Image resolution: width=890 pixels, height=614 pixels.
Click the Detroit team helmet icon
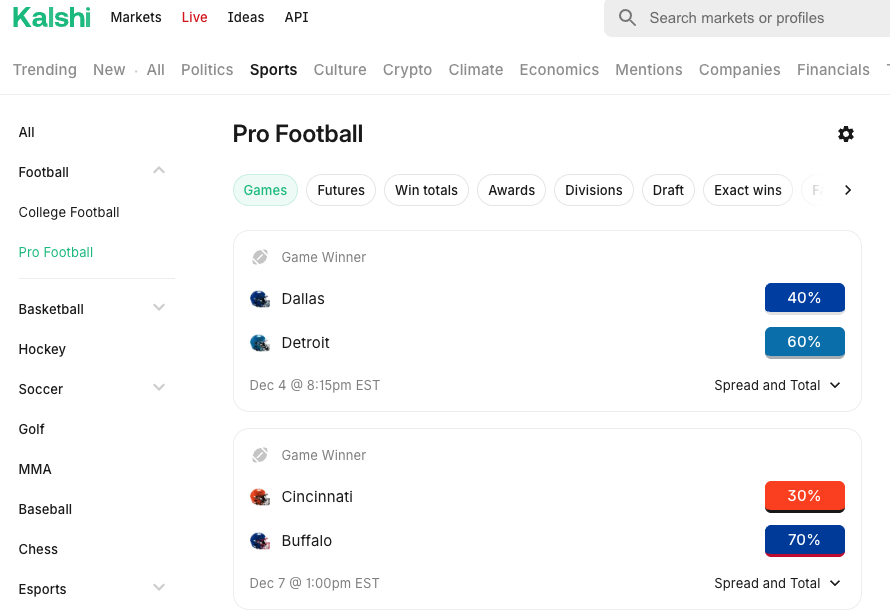click(x=260, y=342)
